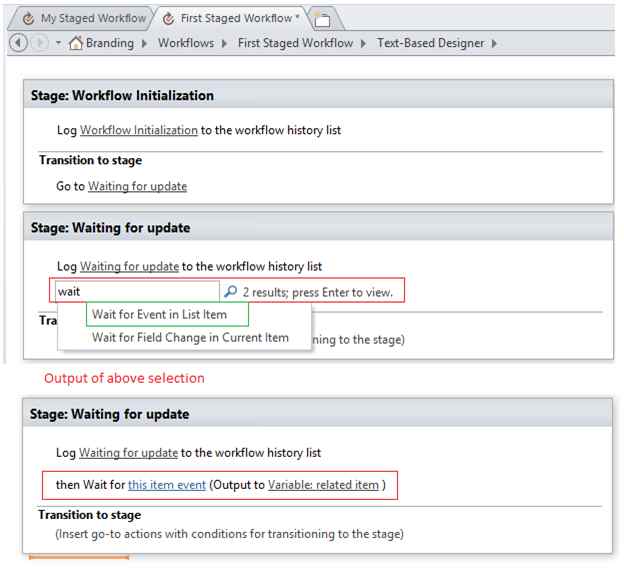The height and width of the screenshot is (568, 624).
Task: Open the Workflow Initialization log message link
Action: (139, 130)
